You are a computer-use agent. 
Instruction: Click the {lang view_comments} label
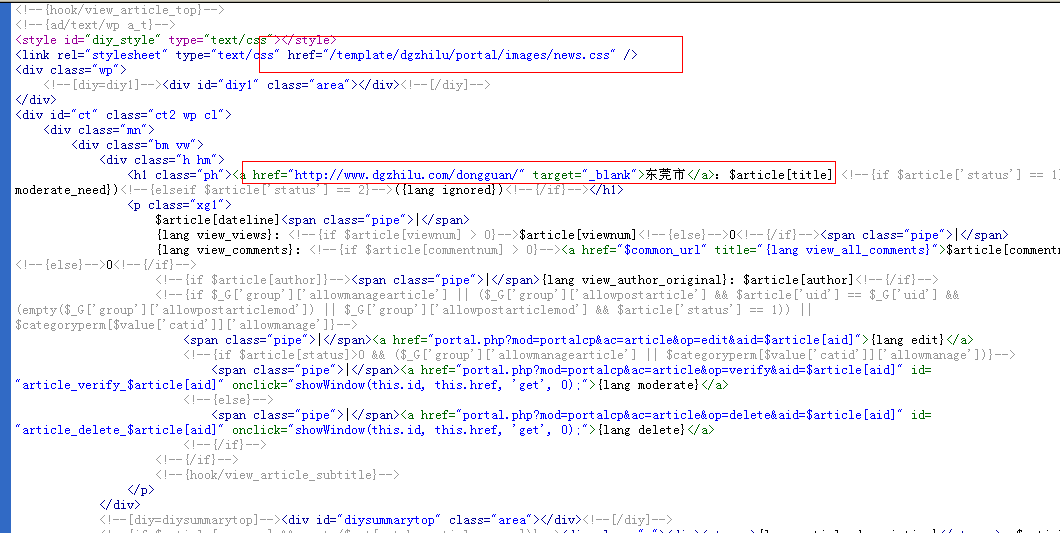tap(228, 250)
